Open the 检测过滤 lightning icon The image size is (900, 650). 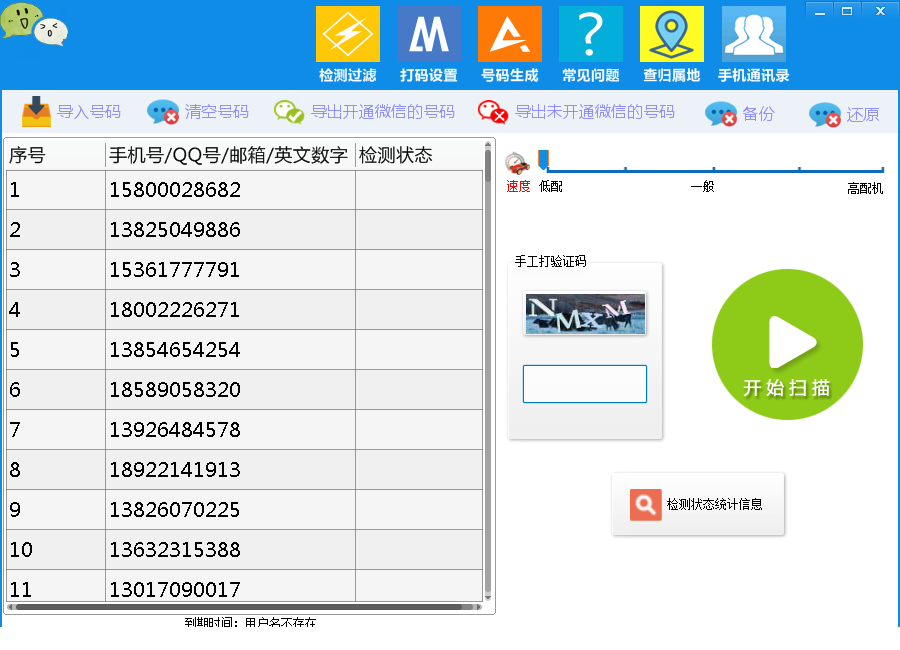click(348, 34)
